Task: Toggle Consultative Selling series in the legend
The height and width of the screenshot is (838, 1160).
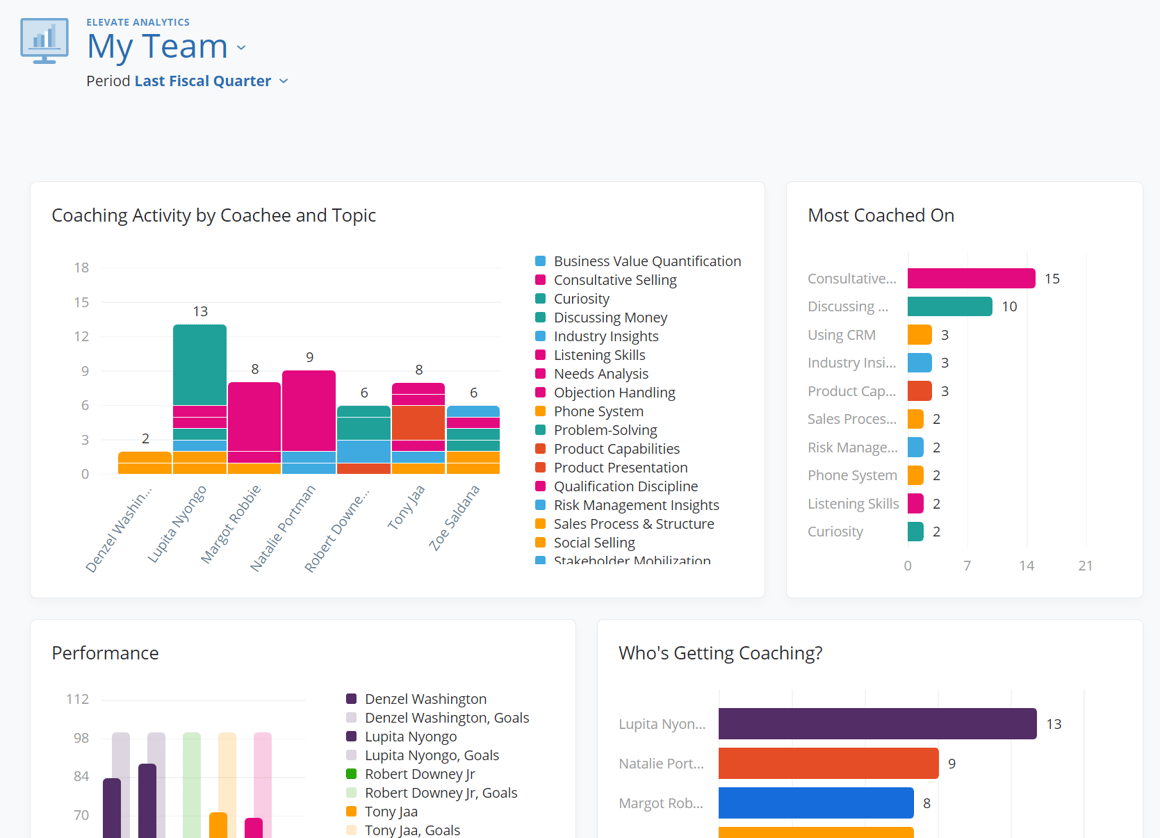Action: 606,280
